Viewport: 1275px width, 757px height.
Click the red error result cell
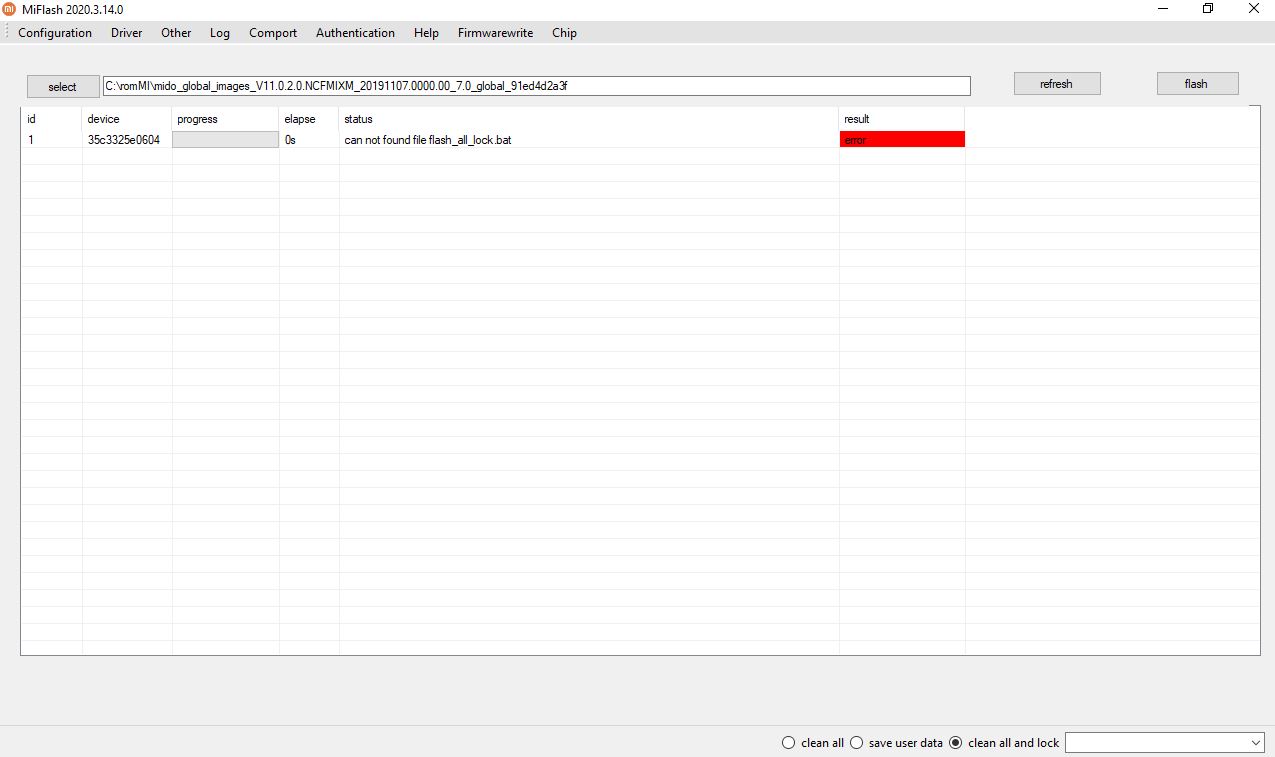(902, 140)
